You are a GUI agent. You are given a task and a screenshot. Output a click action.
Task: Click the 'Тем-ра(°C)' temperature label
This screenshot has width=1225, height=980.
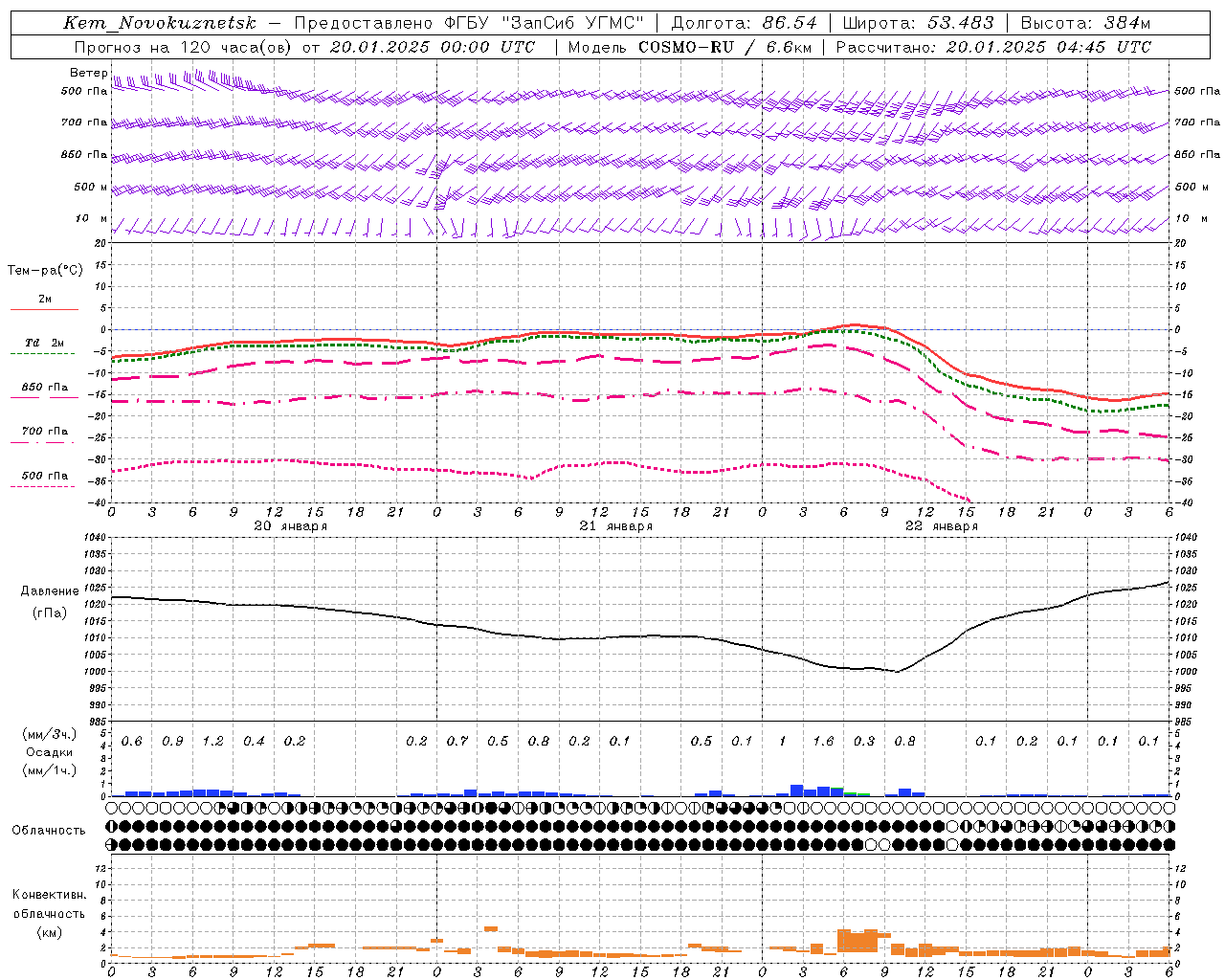click(x=45, y=271)
